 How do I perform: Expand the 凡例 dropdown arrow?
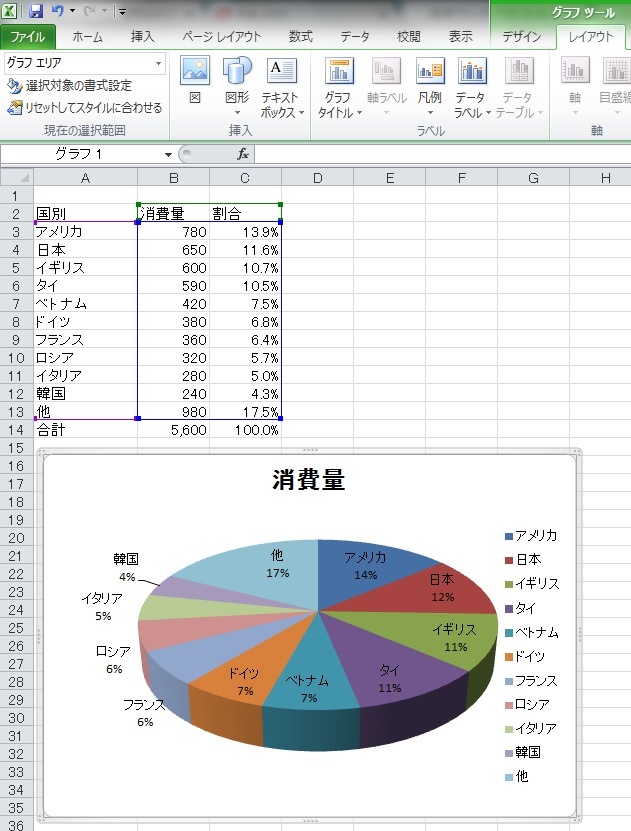point(430,112)
